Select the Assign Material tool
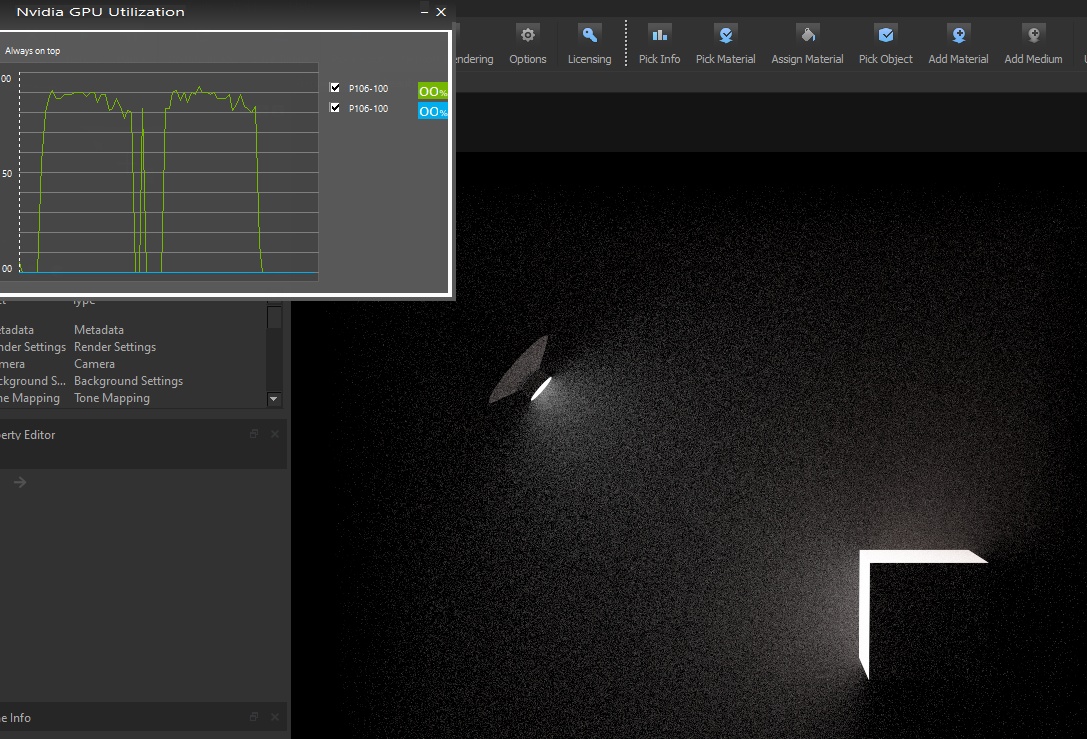Image resolution: width=1087 pixels, height=739 pixels. tap(807, 44)
